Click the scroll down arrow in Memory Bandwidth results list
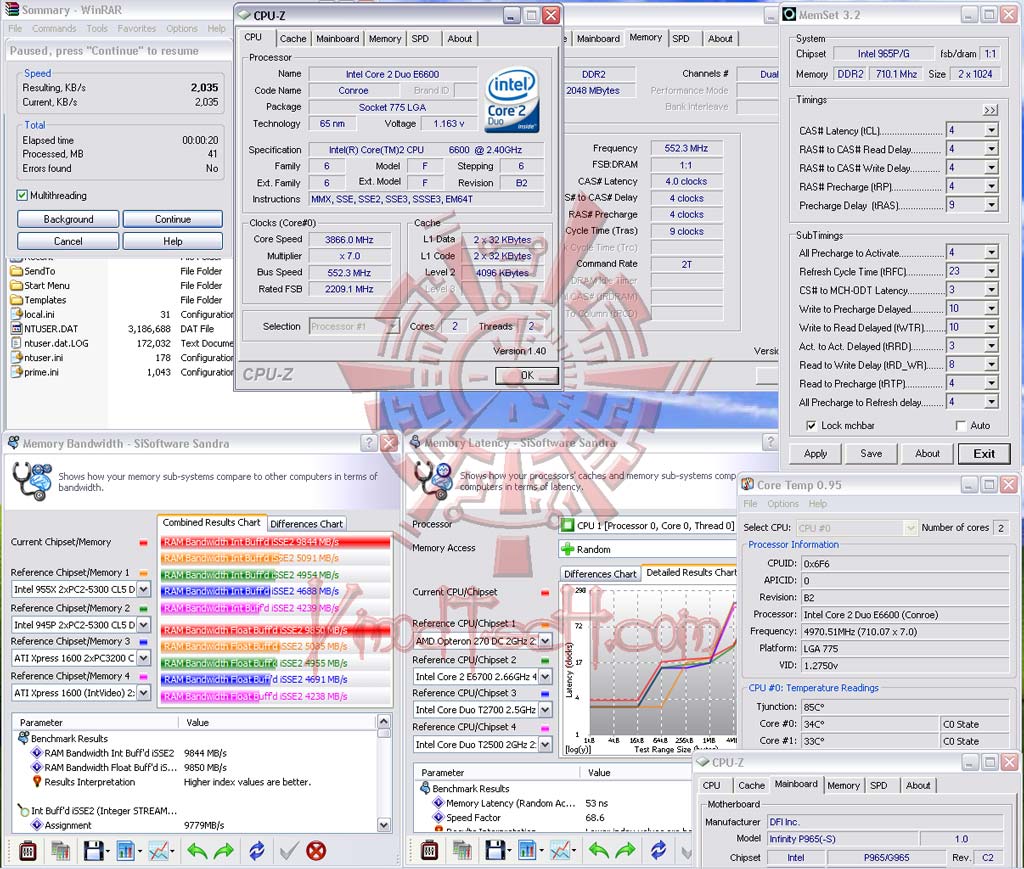1024x869 pixels. click(x=383, y=825)
